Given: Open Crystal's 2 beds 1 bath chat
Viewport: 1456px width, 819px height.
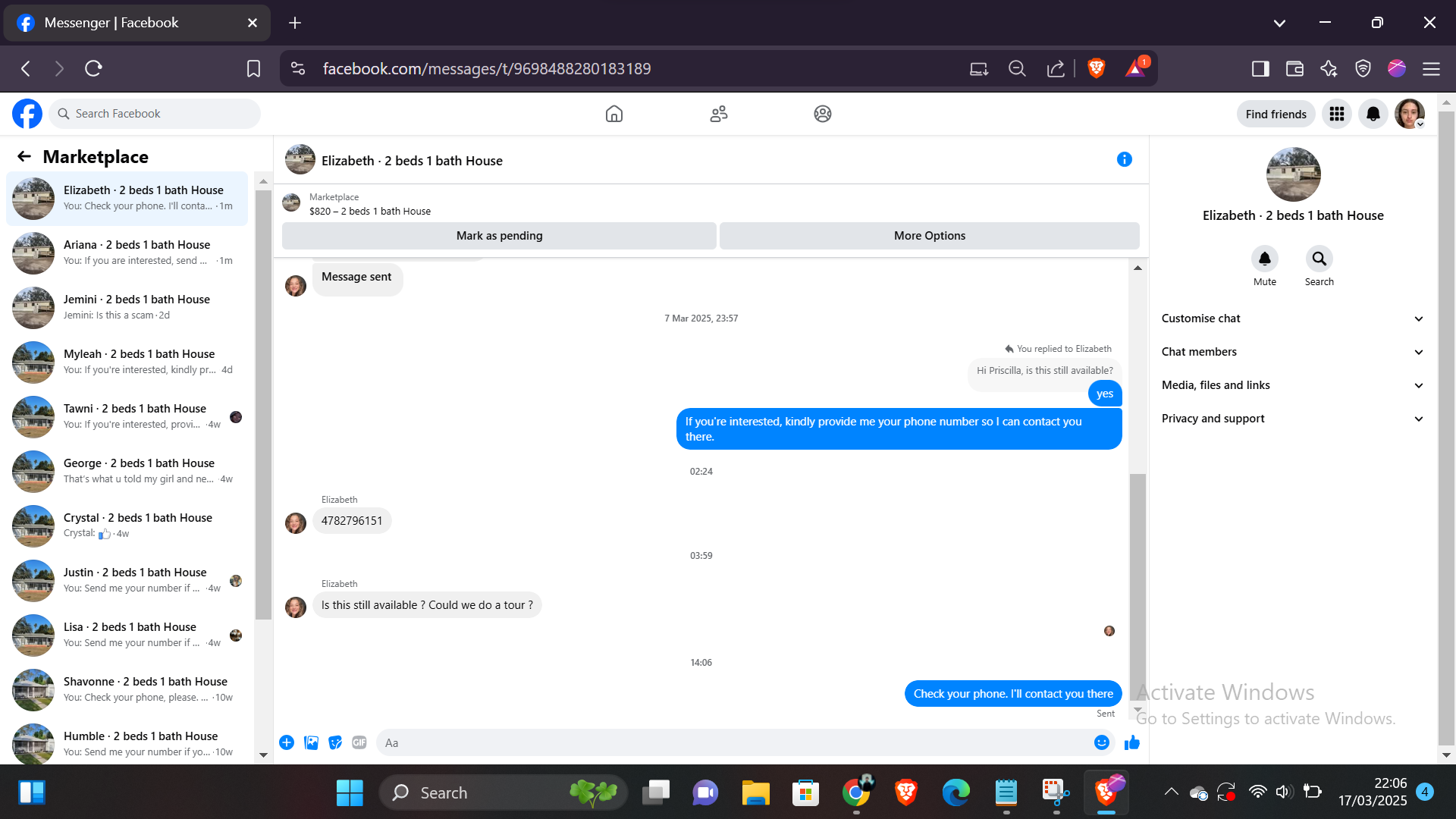Looking at the screenshot, I should [x=127, y=526].
